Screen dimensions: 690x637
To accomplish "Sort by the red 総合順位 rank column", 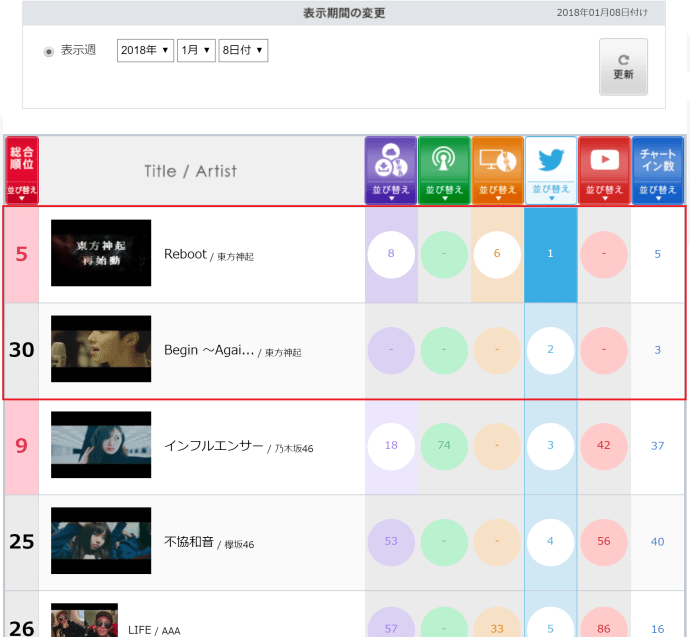I will tap(22, 170).
